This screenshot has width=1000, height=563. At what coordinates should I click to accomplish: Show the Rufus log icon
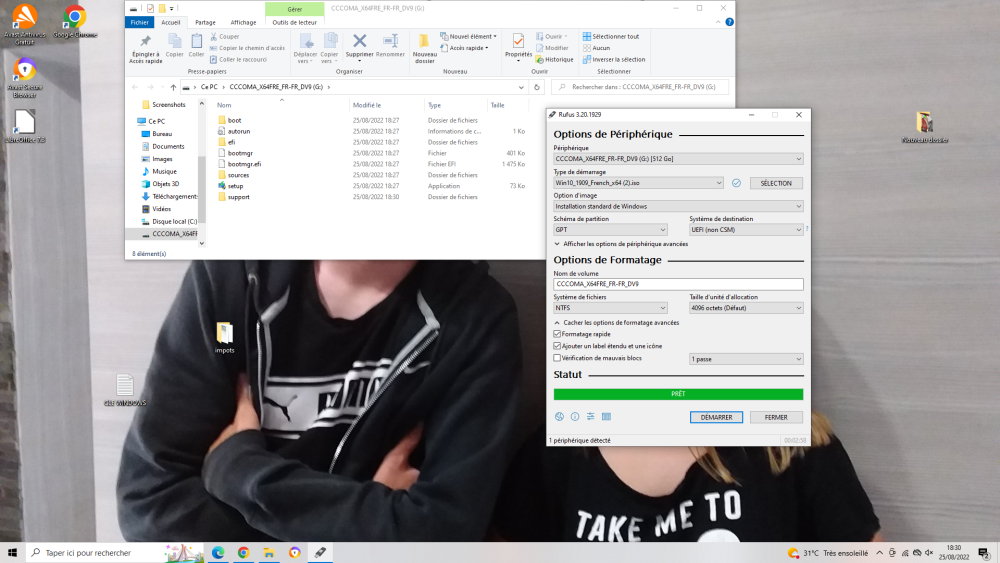pyautogui.click(x=607, y=416)
